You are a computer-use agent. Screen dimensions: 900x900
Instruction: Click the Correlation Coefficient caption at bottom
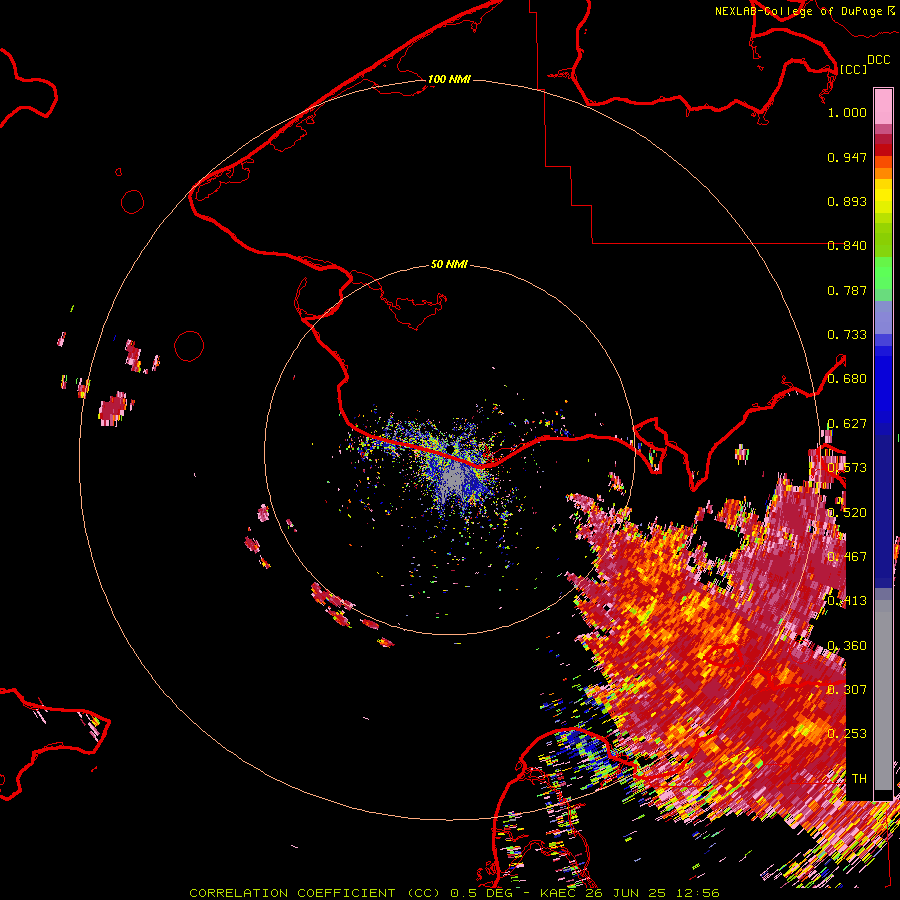click(x=454, y=893)
